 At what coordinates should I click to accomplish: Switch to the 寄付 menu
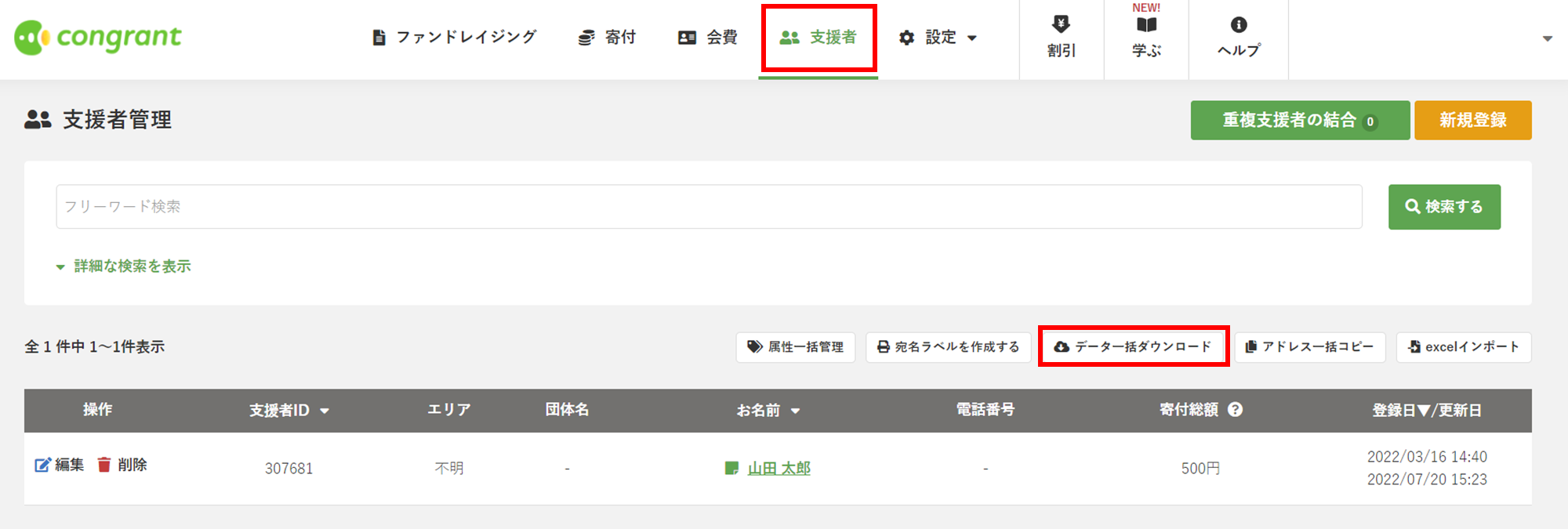[x=607, y=38]
